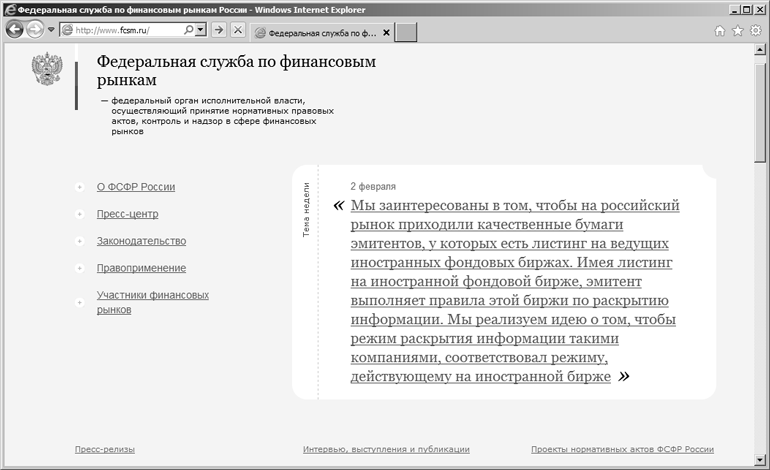Image resolution: width=770 pixels, height=470 pixels.
Task: Open the Tools gear icon
Action: (x=755, y=30)
